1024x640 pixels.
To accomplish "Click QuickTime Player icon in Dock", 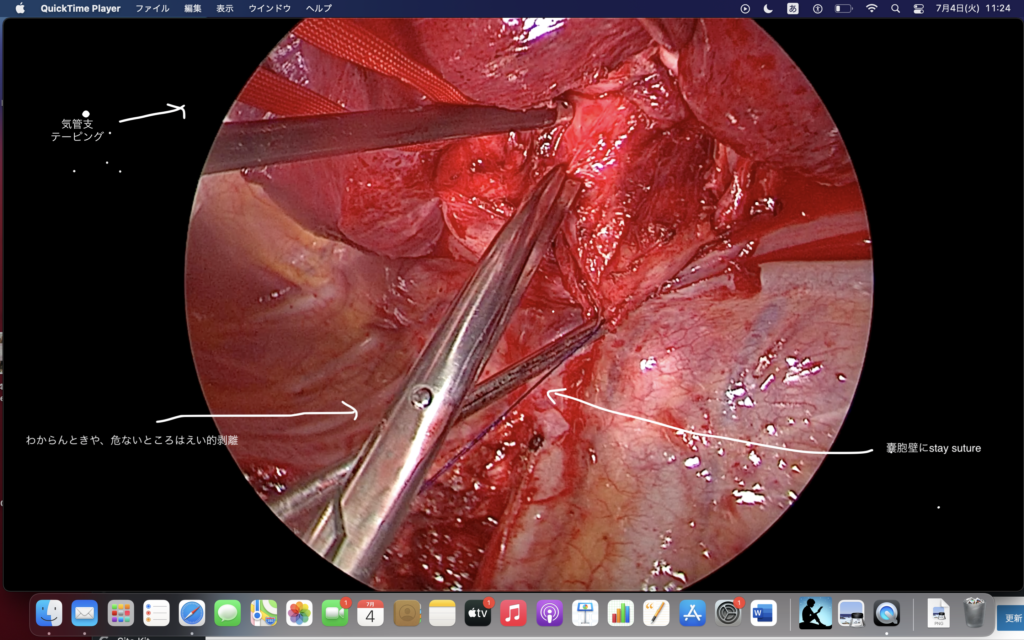I will pyautogui.click(x=886, y=613).
